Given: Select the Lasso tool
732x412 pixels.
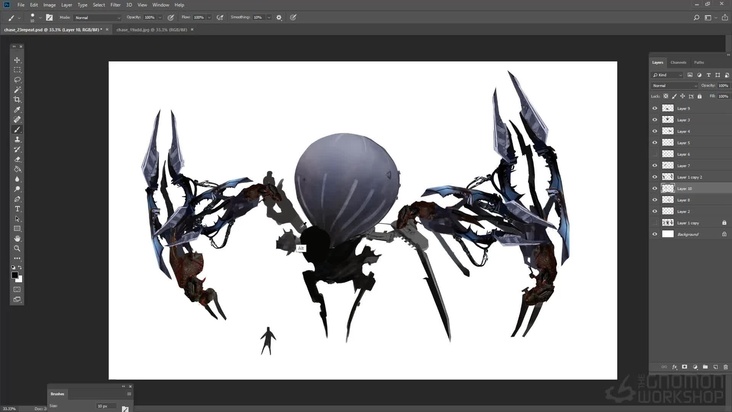Looking at the screenshot, I should point(17,80).
